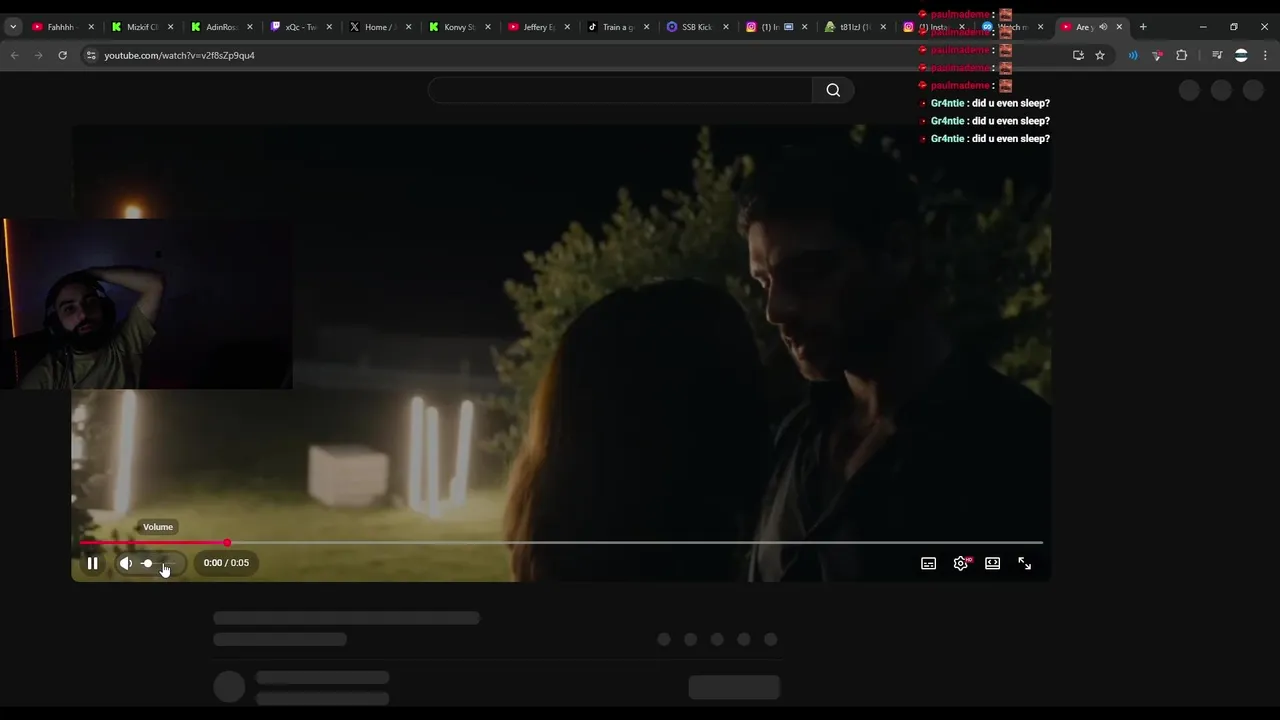1280x720 pixels.
Task: Close the xQc Twitch tab
Action: click(x=329, y=27)
